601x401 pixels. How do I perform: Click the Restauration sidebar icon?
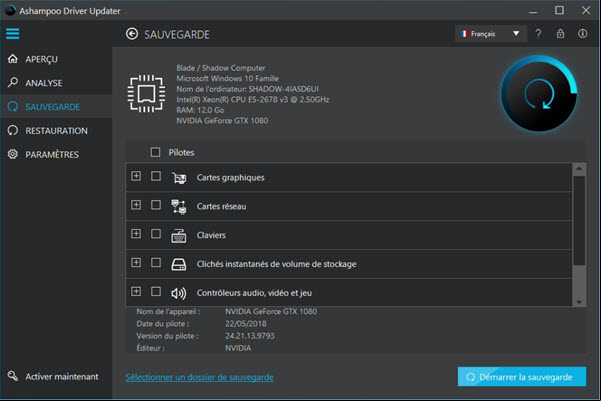coord(13,130)
